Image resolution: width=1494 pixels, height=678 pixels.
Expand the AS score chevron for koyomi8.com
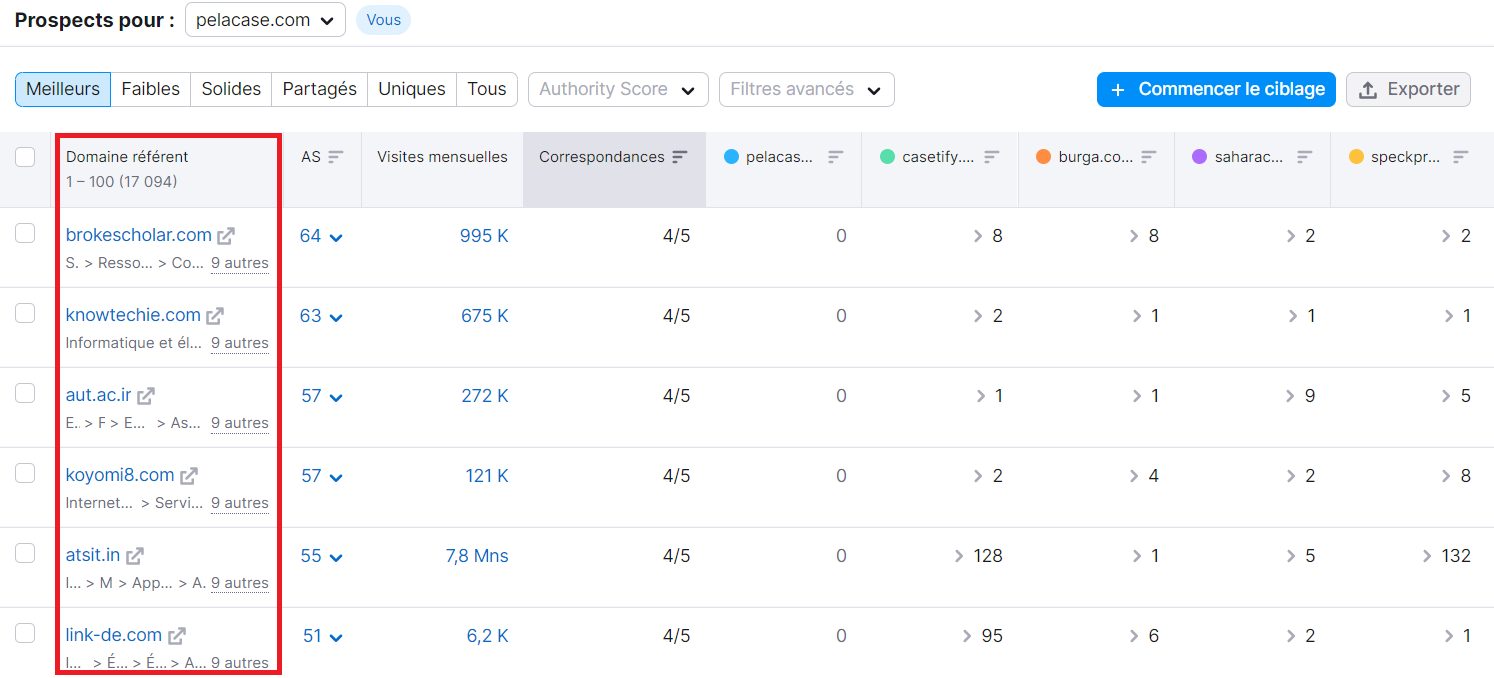pos(334,476)
